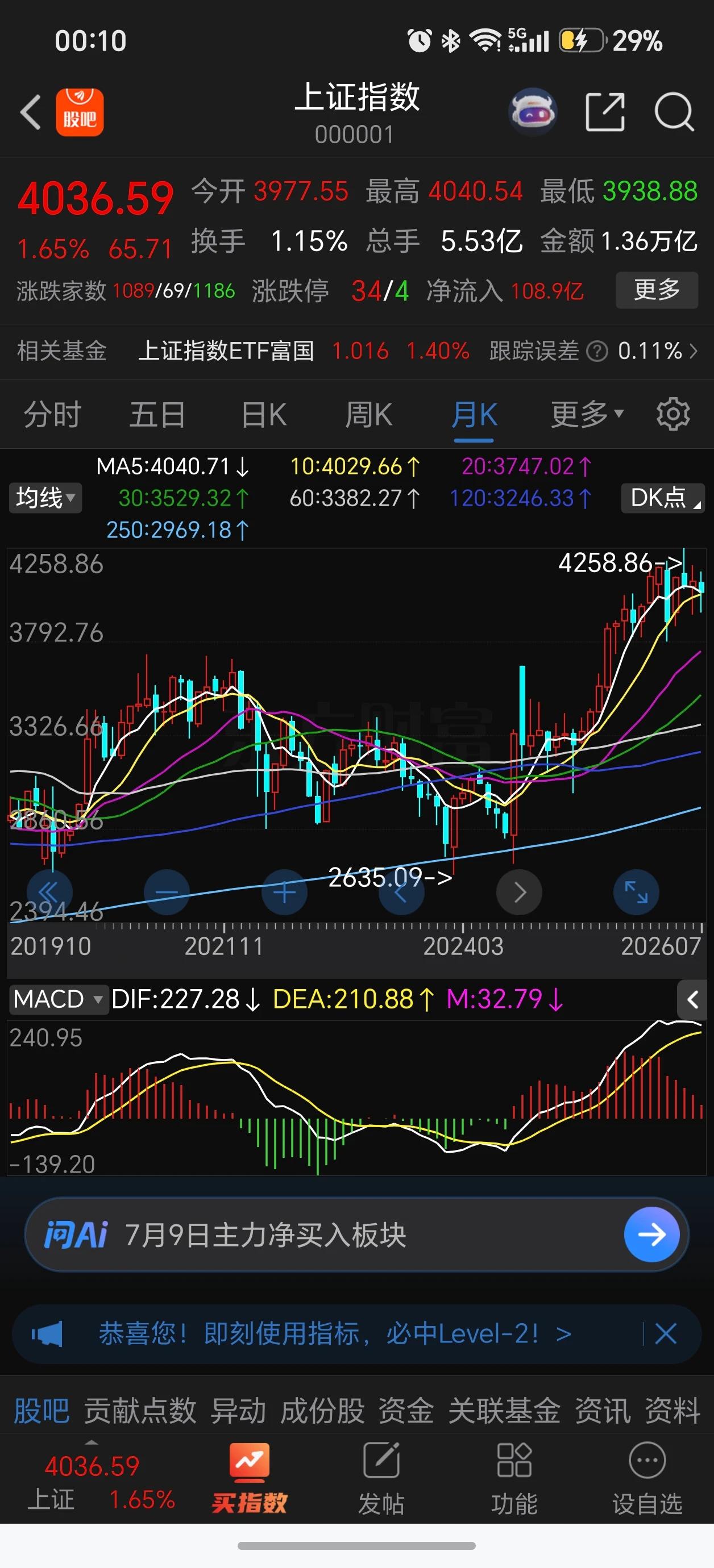
Task: Open the 异动 tab
Action: coord(238,1410)
